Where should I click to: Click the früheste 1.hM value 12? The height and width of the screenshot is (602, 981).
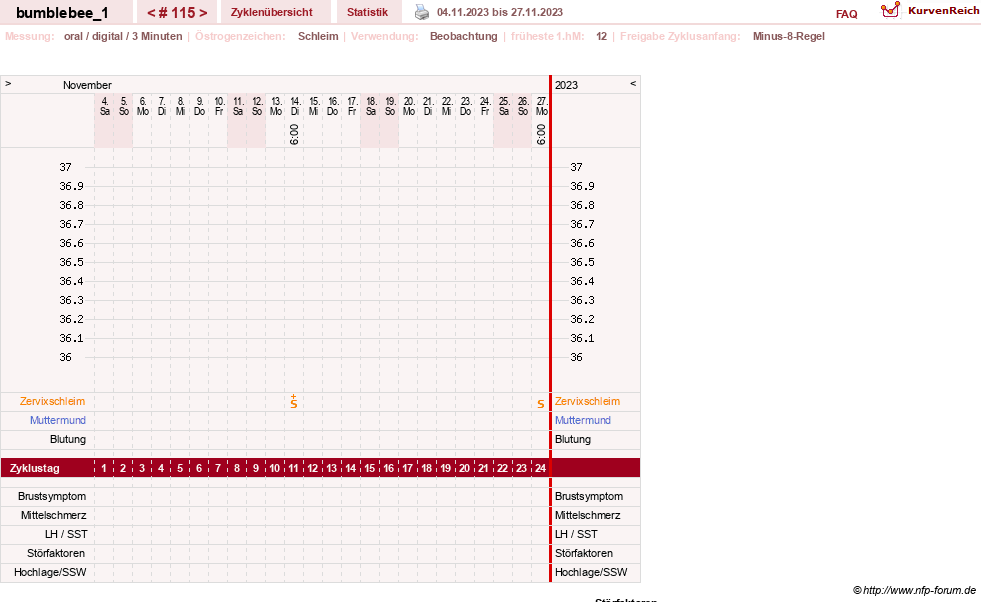pos(601,36)
